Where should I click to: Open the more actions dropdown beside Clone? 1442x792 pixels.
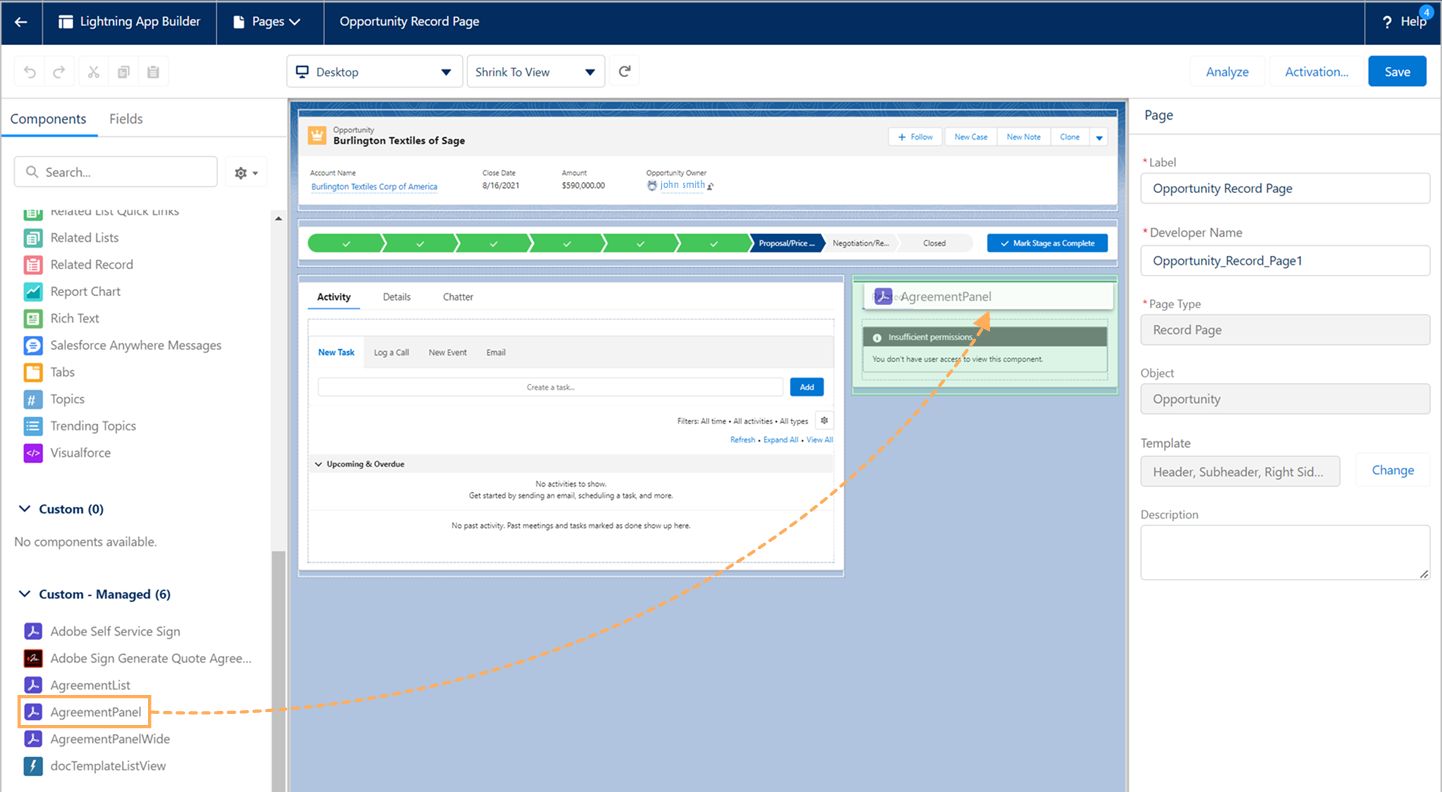pyautogui.click(x=1099, y=137)
